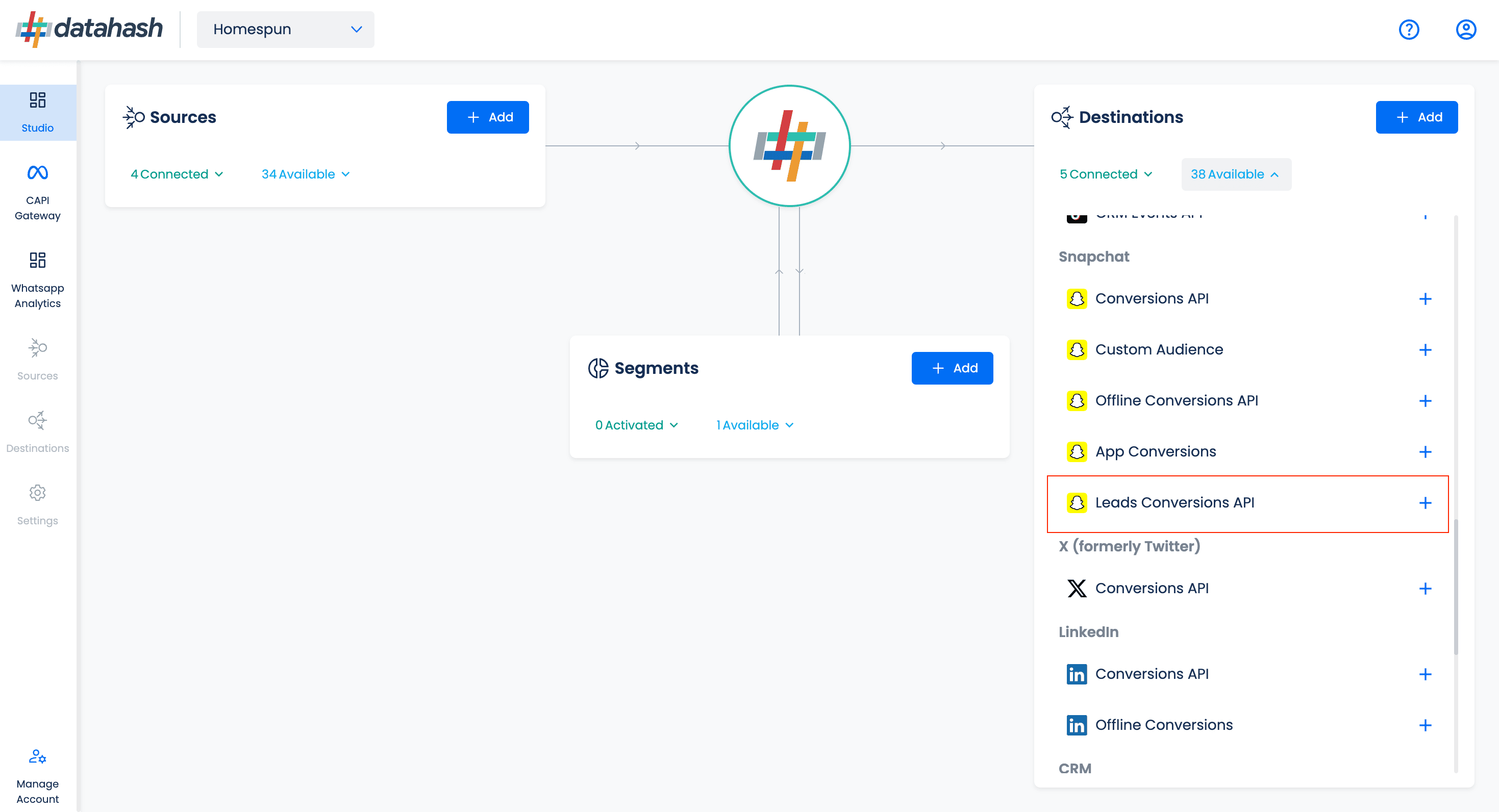Click the destinations list scrollbar
This screenshot has height=812, width=1499.
[1456, 587]
